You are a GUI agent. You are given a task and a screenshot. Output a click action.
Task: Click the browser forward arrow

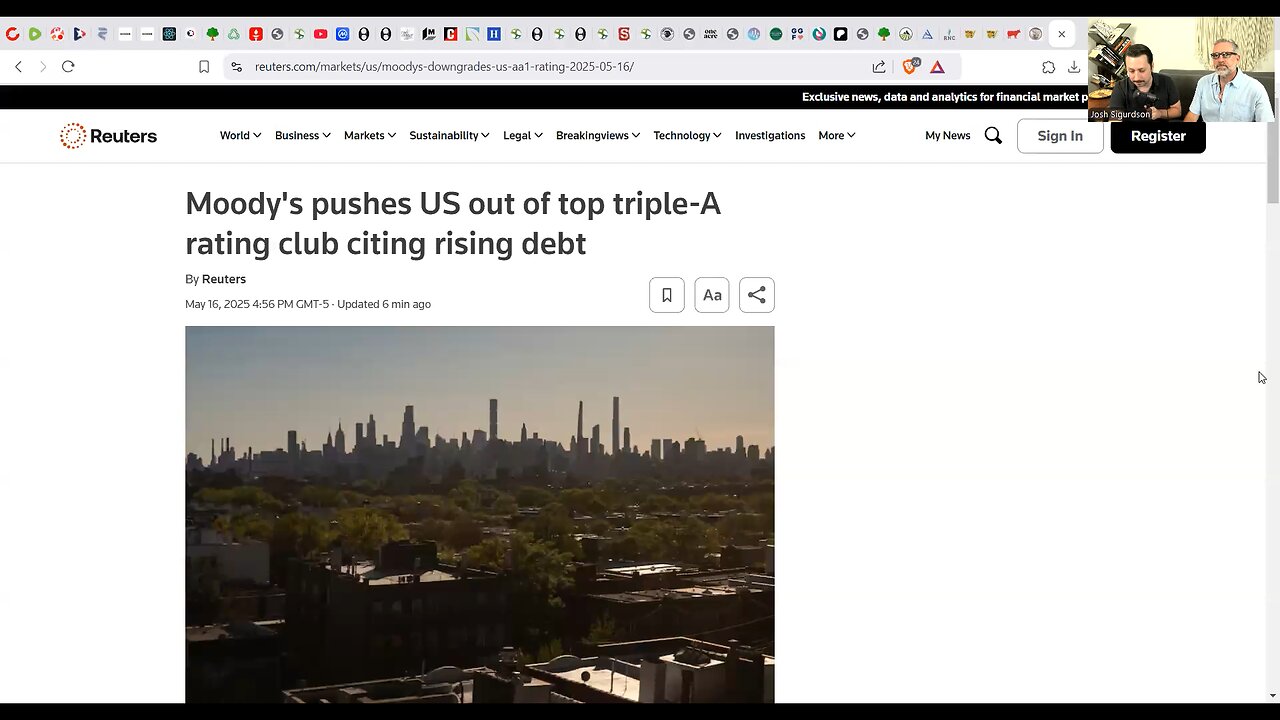click(42, 67)
